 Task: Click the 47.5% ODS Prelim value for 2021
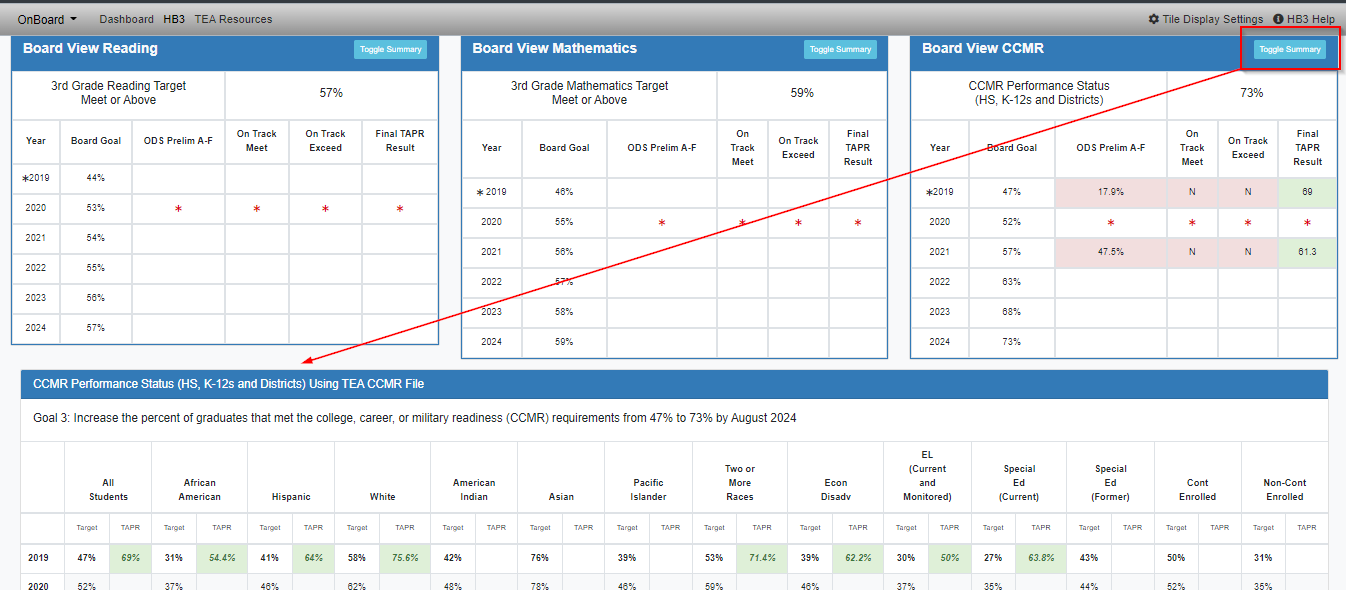click(1110, 252)
